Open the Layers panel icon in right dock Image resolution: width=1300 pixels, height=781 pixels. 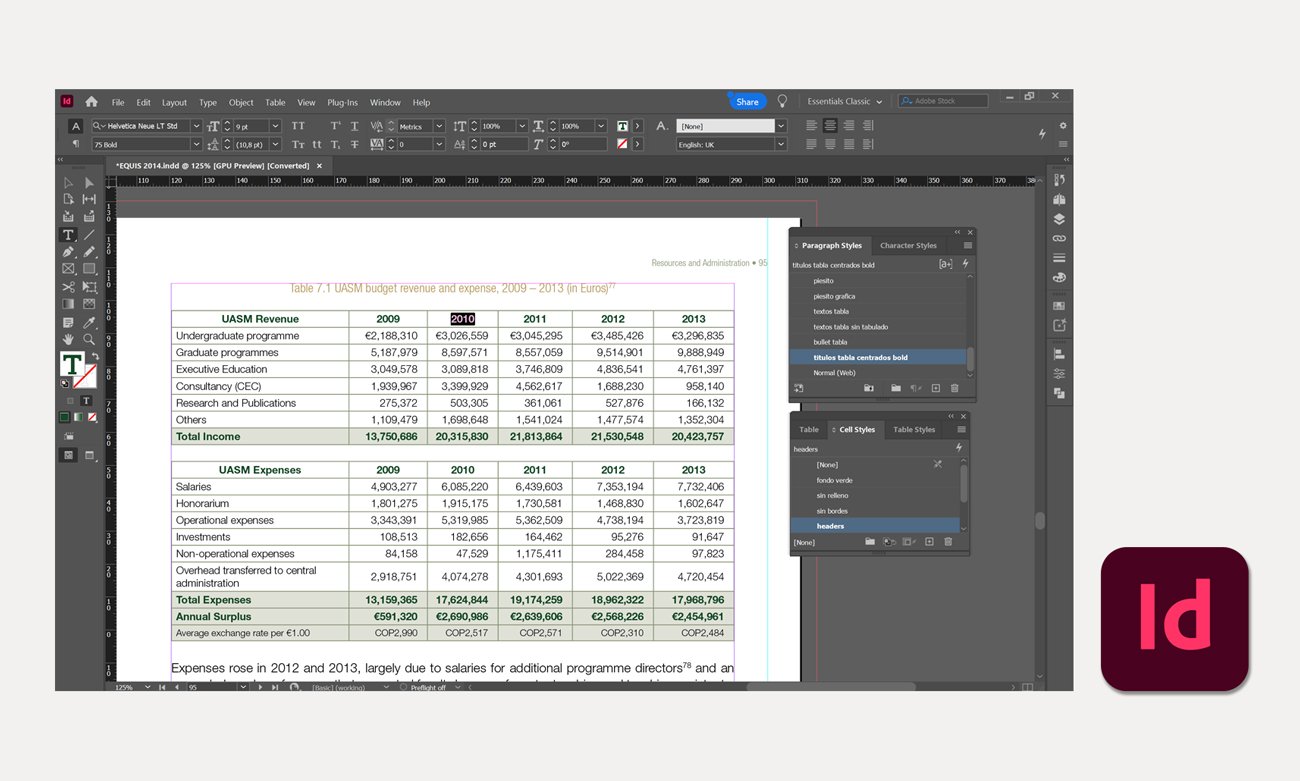[1059, 219]
